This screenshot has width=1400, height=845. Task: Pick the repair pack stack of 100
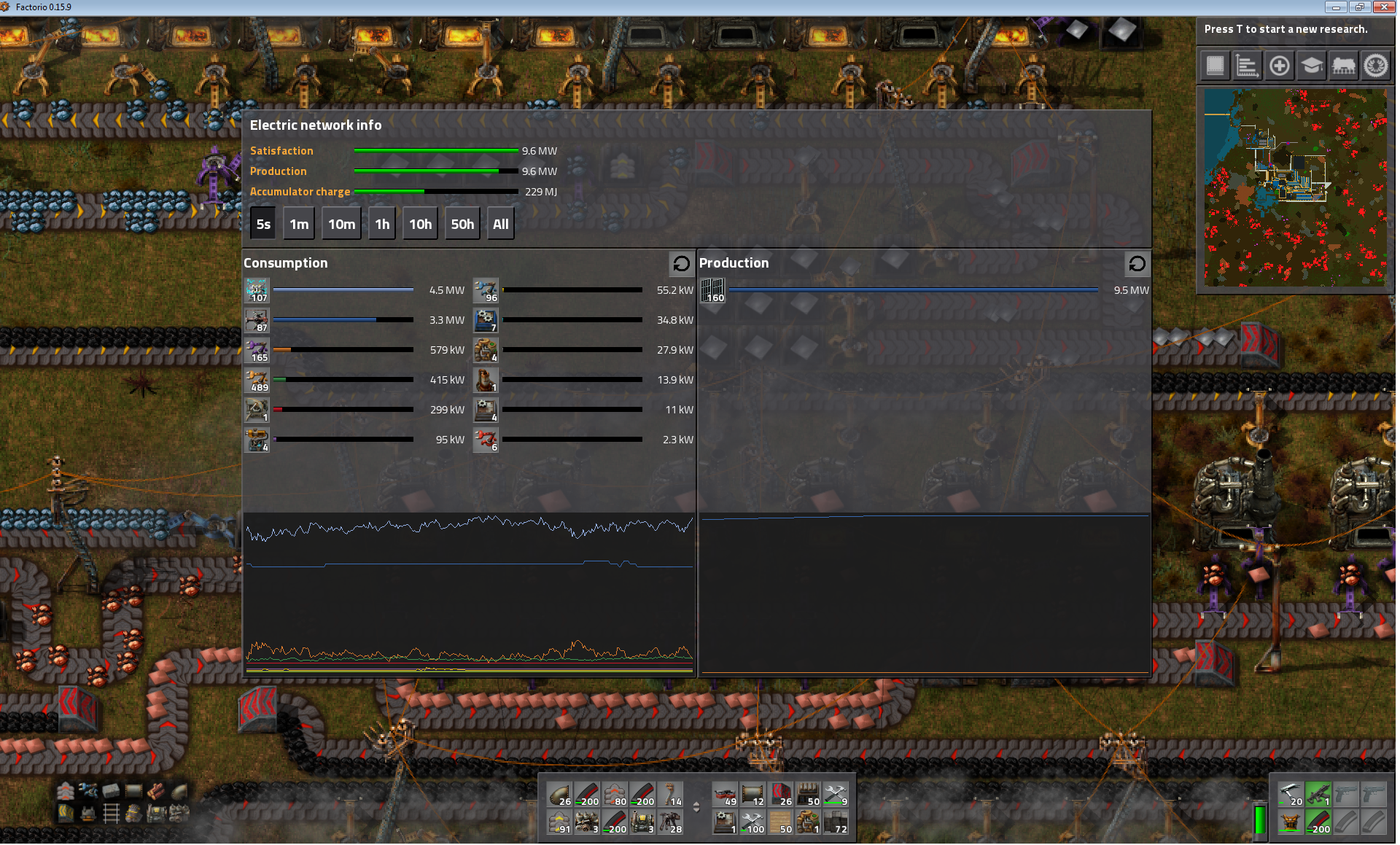(752, 822)
